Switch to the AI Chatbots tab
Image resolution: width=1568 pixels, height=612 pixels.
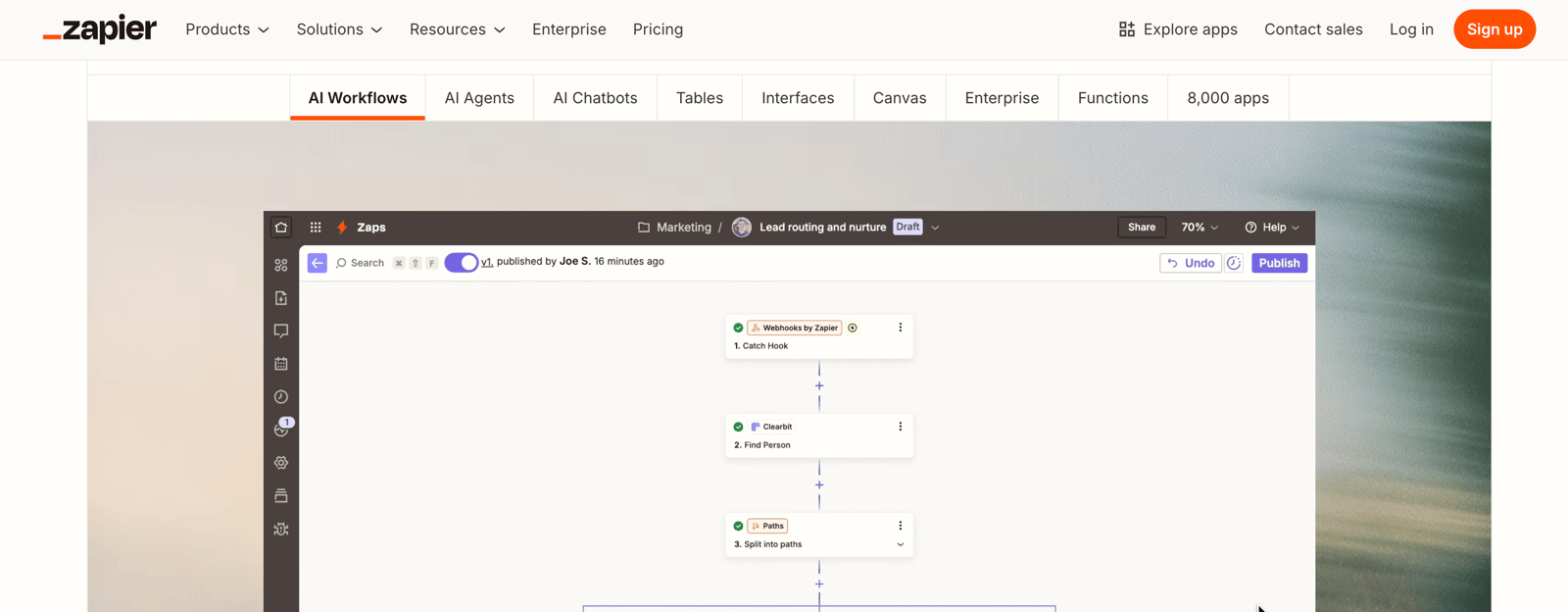pos(595,98)
